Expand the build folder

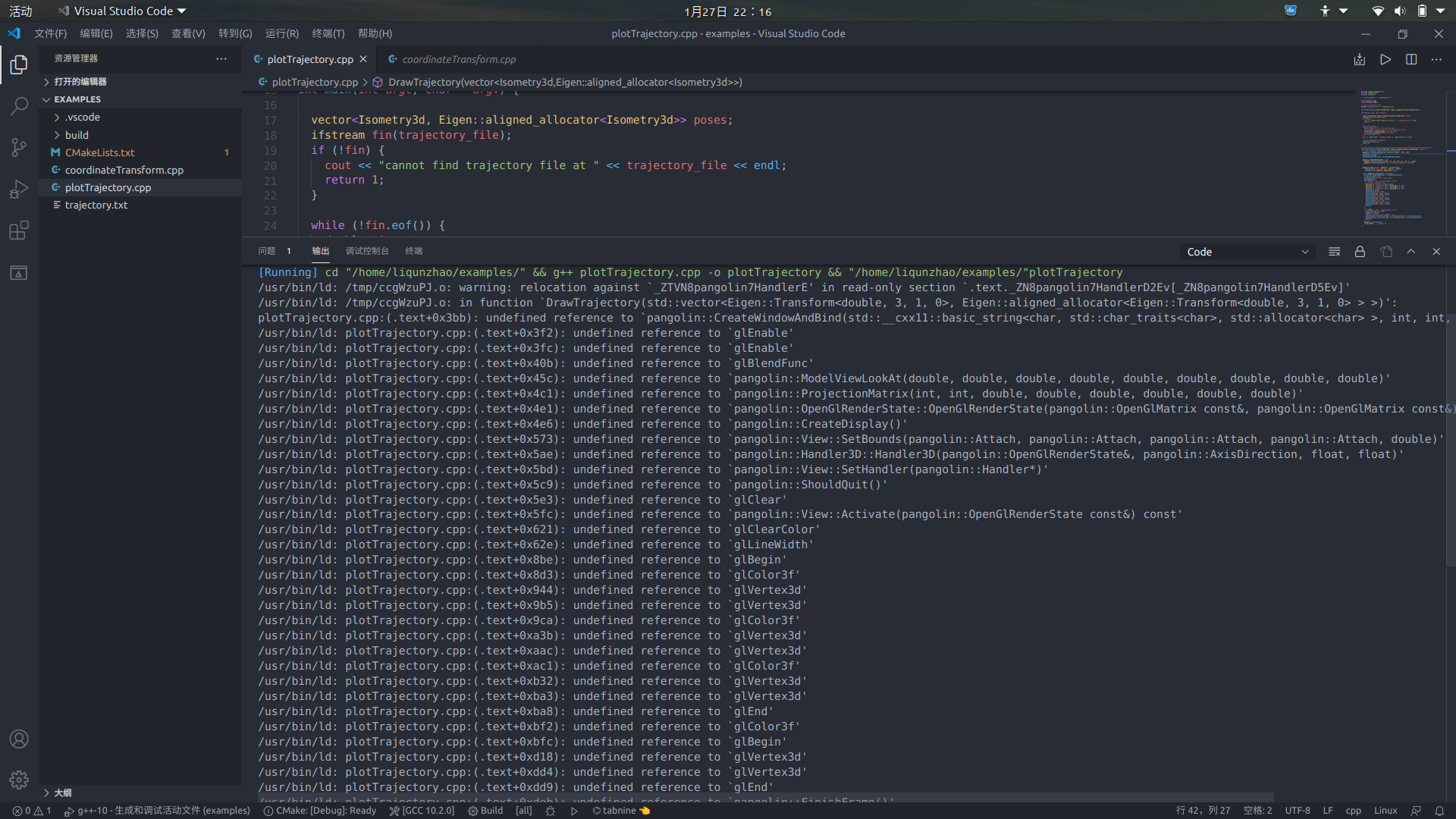[140, 135]
